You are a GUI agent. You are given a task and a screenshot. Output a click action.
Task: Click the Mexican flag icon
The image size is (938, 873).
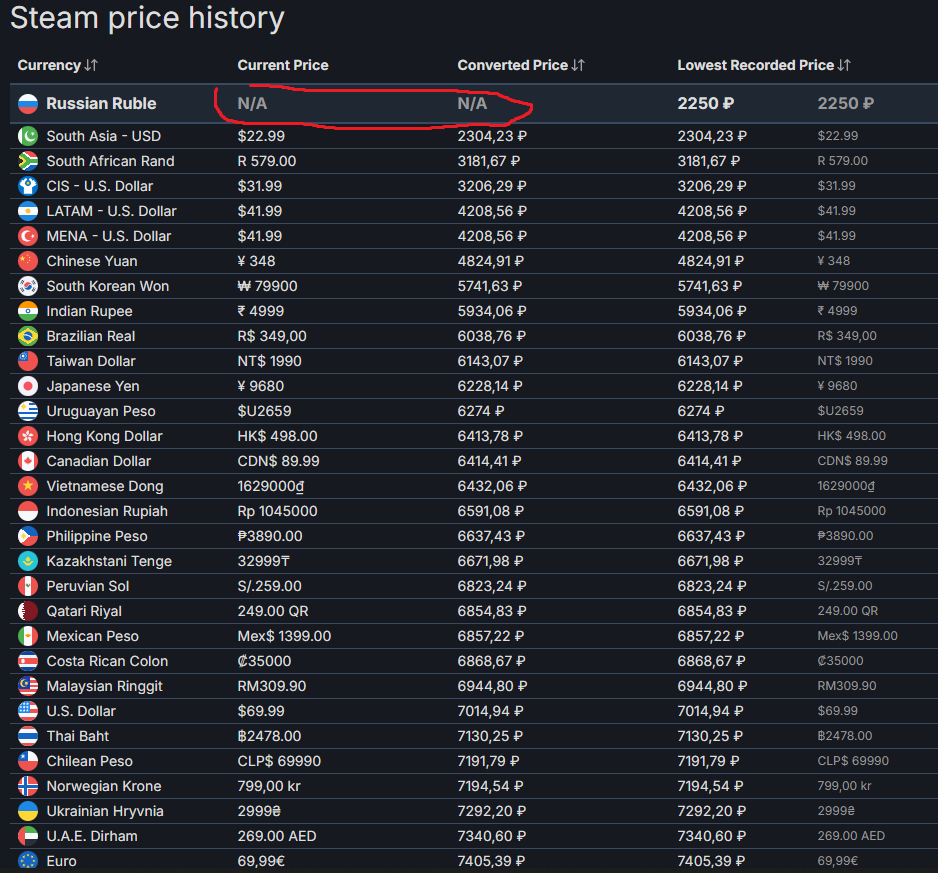click(x=28, y=636)
